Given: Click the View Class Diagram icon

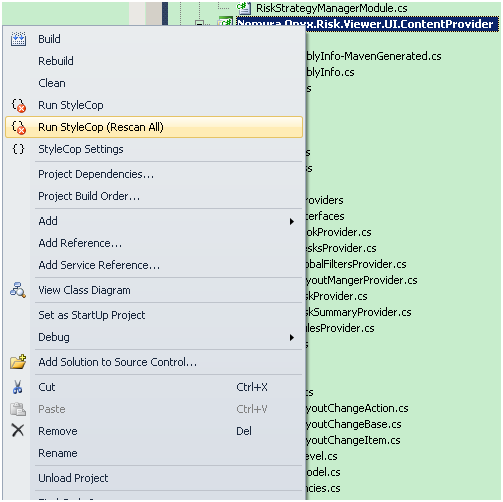Looking at the screenshot, I should [x=18, y=290].
